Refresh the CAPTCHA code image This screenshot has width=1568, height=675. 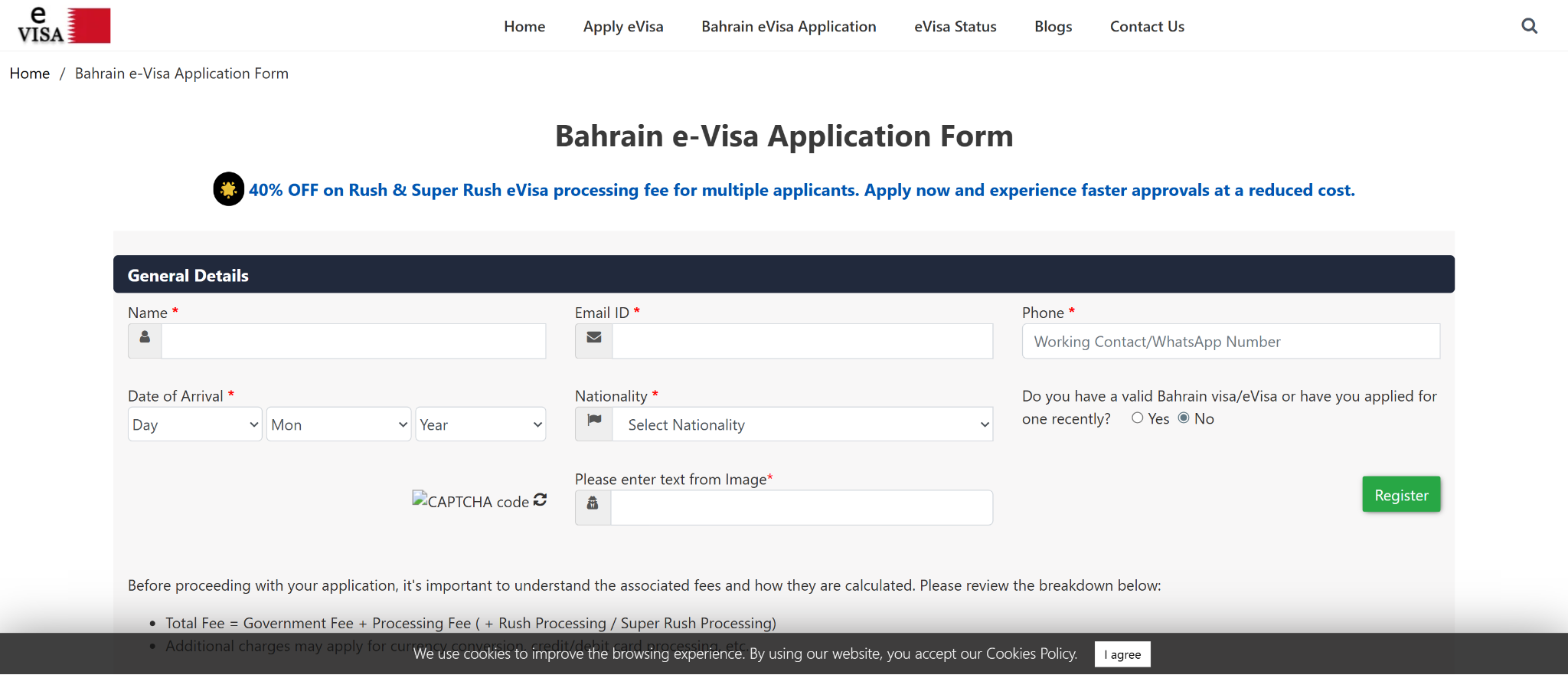click(541, 500)
